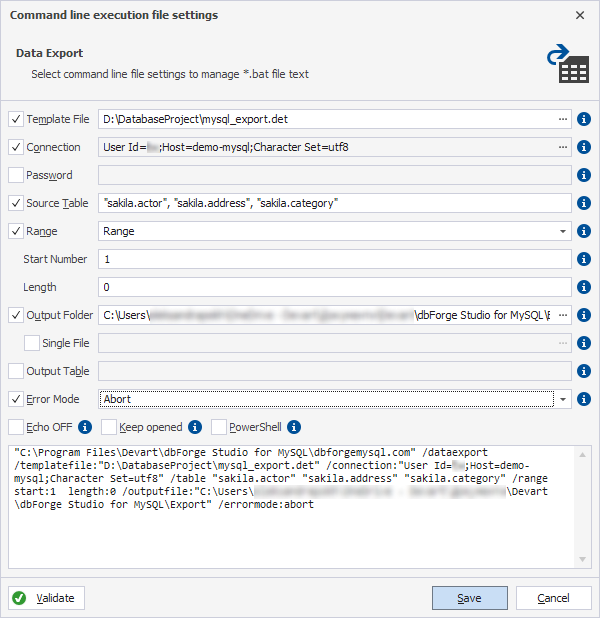600x618 pixels.
Task: Click info icon next to PowerShell
Action: point(294,427)
